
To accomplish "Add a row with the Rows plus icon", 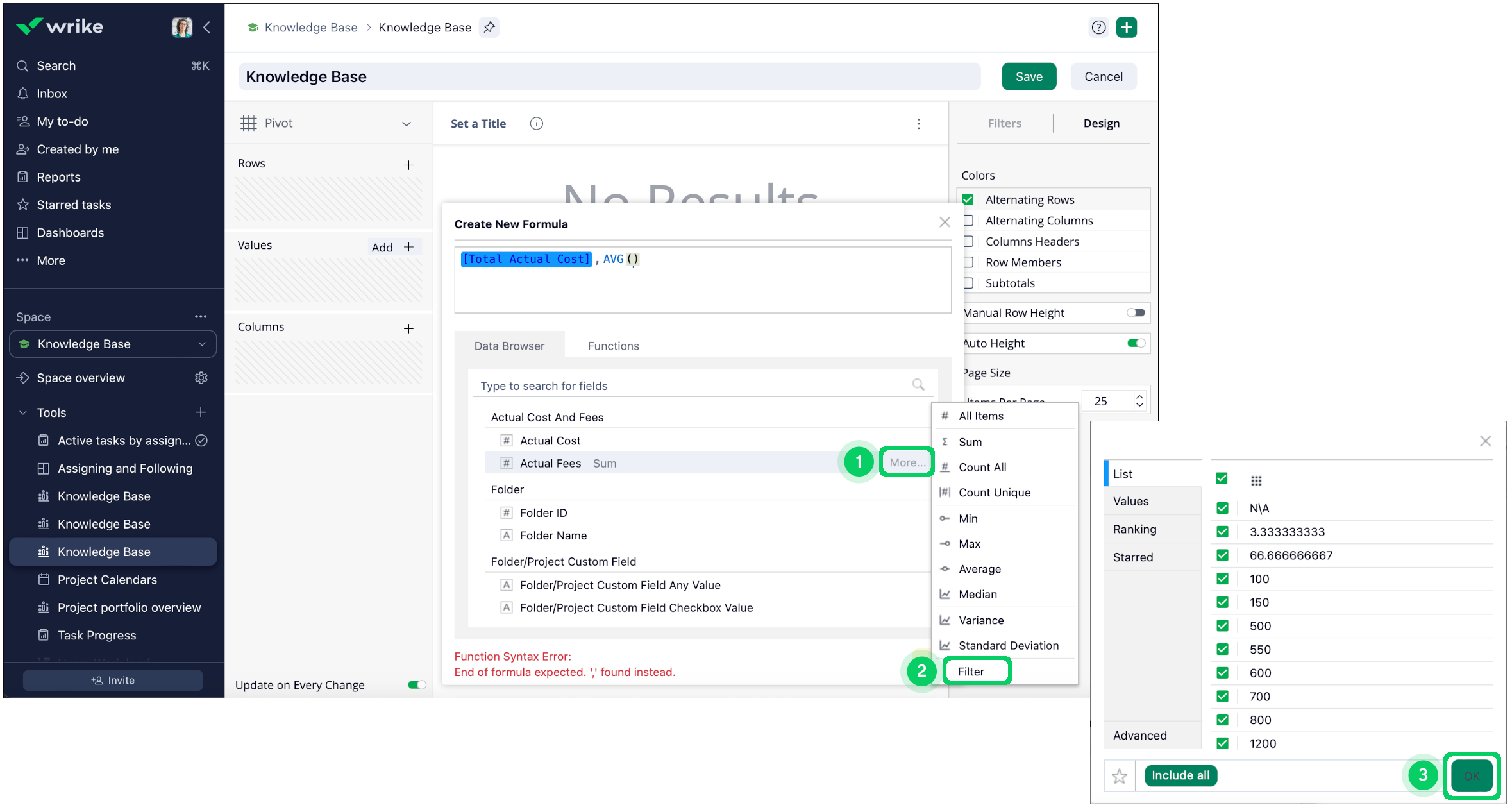I will click(x=408, y=165).
